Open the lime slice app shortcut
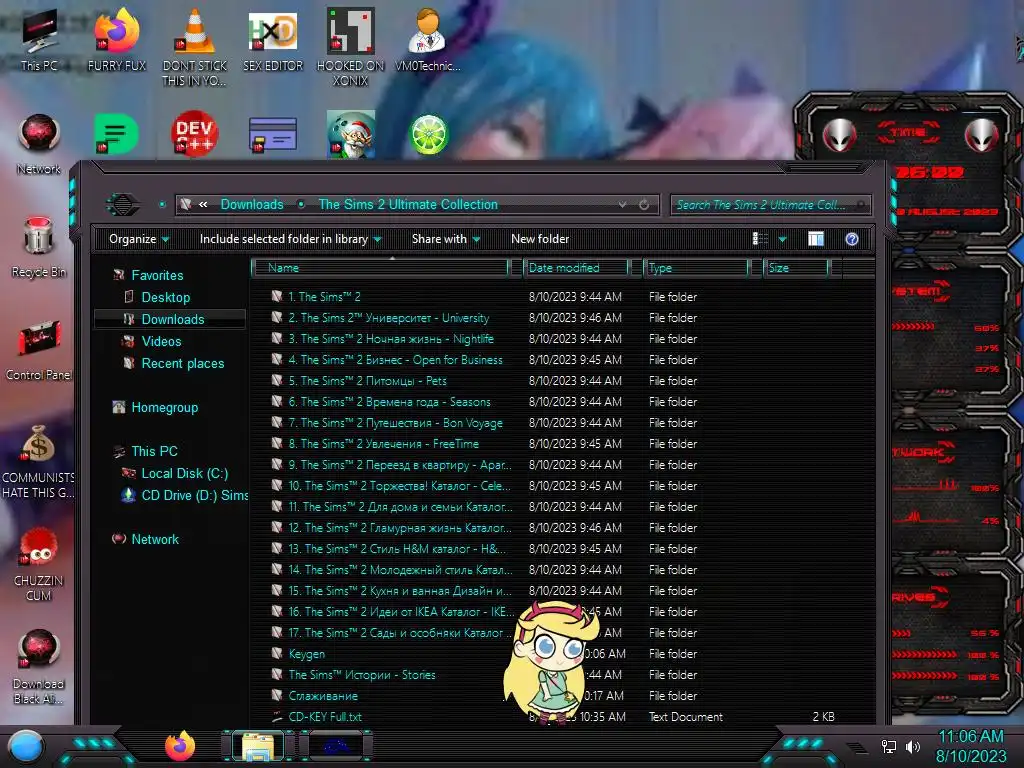 428,135
